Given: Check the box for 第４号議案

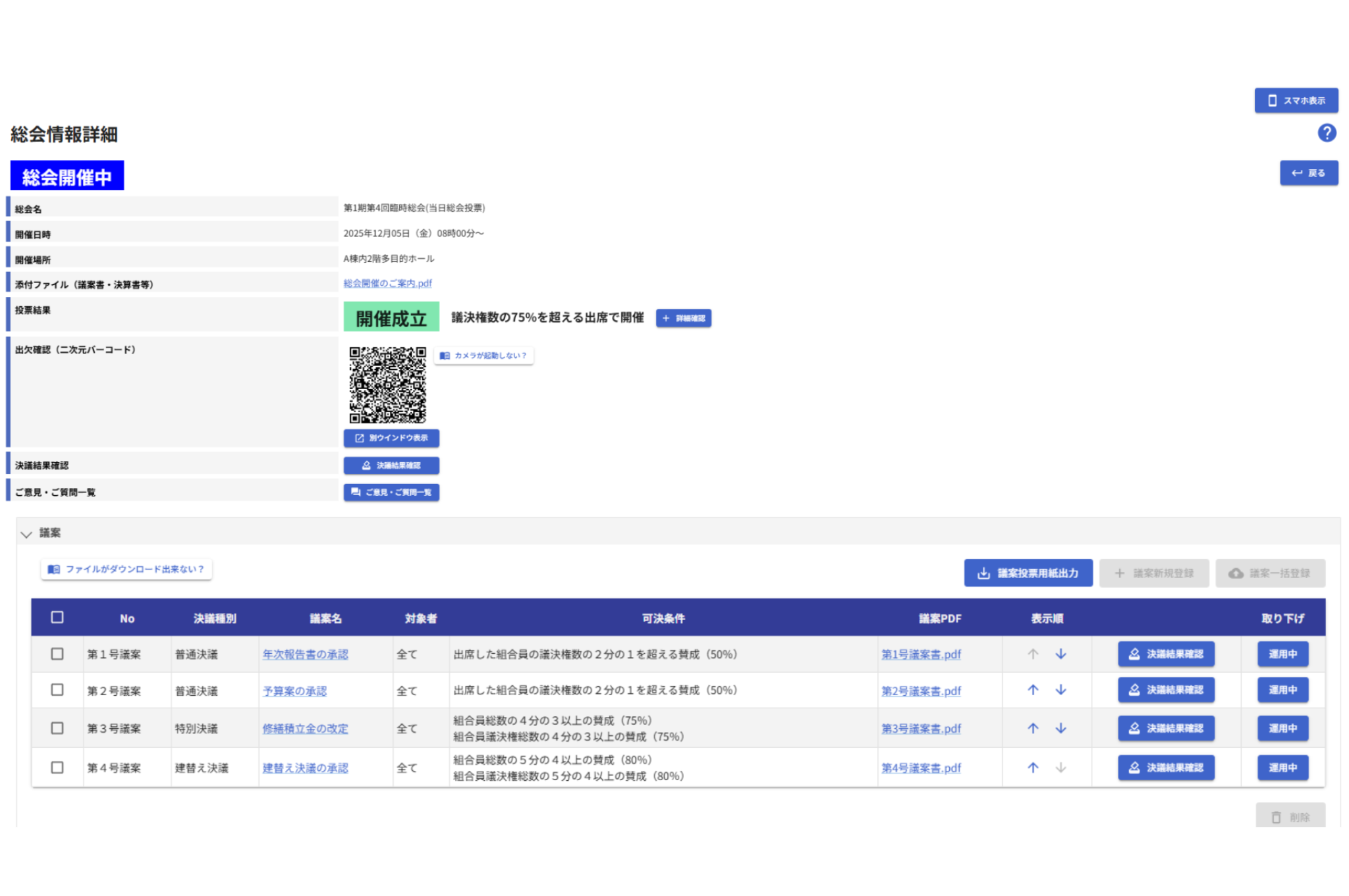Looking at the screenshot, I should [x=57, y=768].
